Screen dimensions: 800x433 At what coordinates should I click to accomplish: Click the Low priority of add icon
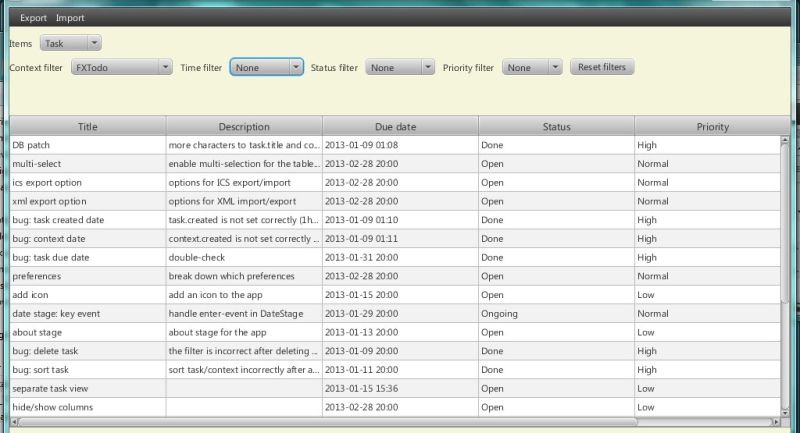pyautogui.click(x=645, y=295)
